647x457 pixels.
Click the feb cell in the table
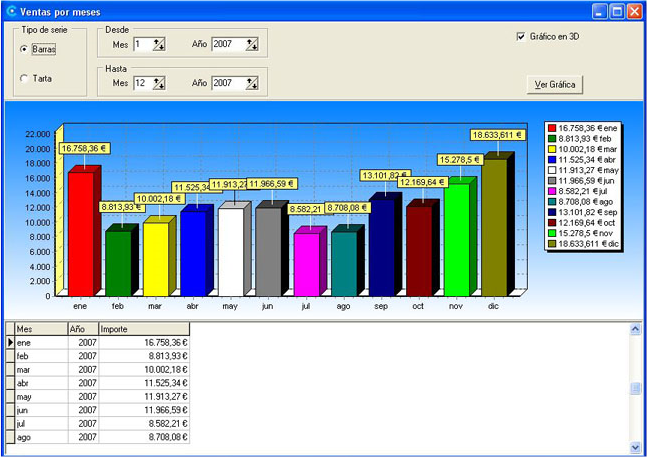(42, 356)
